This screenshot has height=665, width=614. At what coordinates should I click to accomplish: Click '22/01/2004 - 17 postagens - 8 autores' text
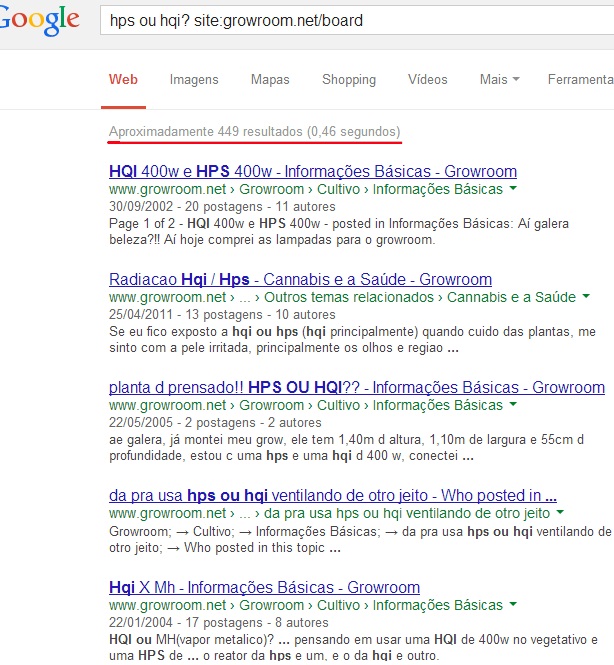[219, 623]
